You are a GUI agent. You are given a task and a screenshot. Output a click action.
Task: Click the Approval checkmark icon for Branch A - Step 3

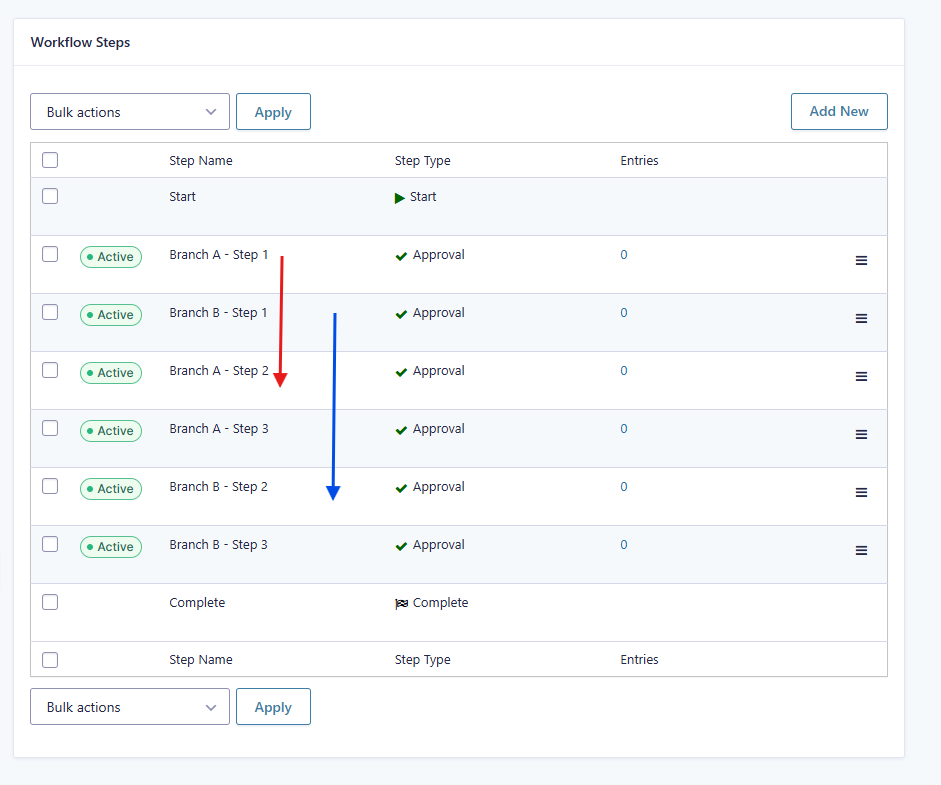tap(402, 428)
